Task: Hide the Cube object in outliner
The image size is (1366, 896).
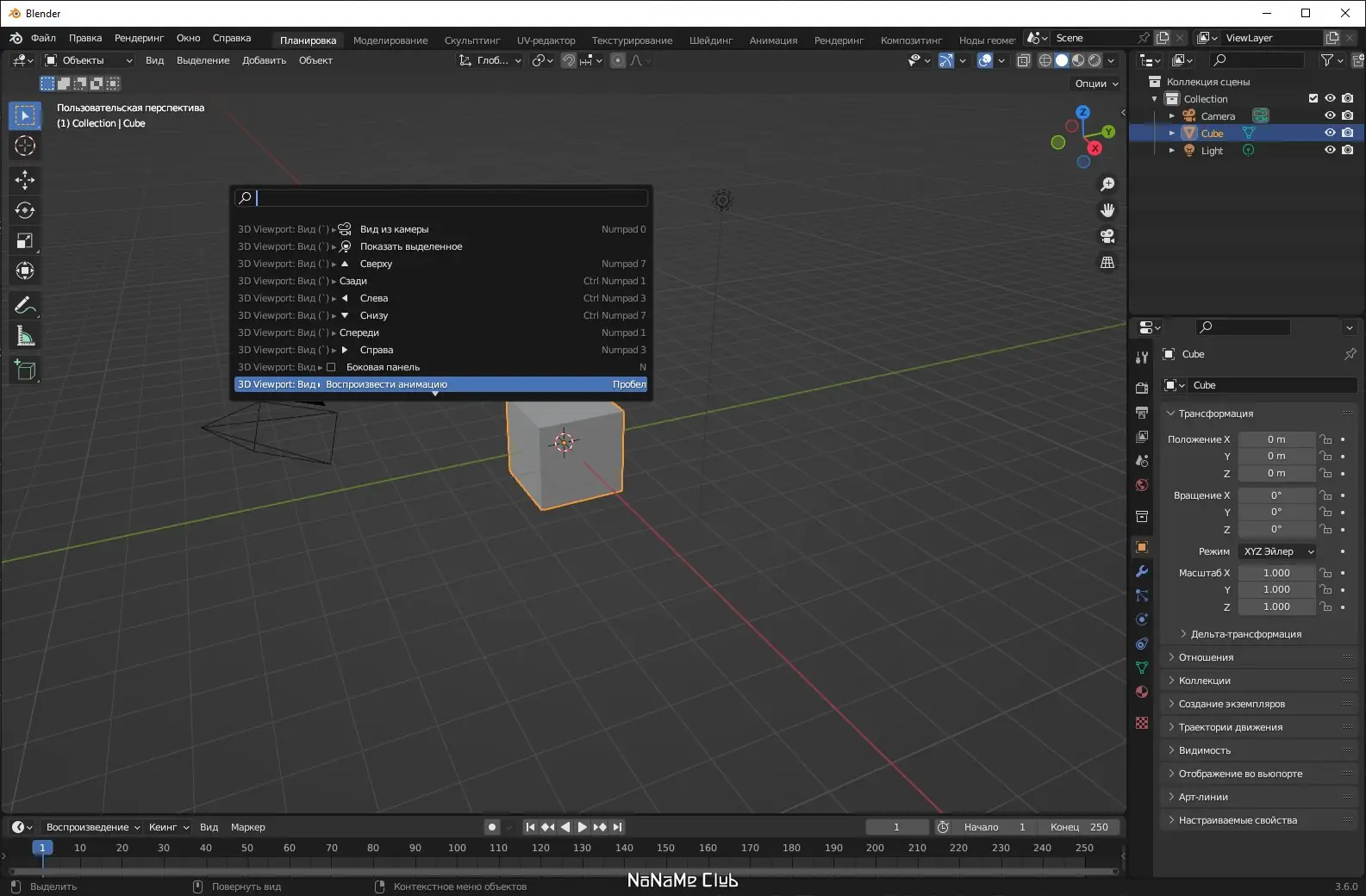Action: click(x=1330, y=133)
